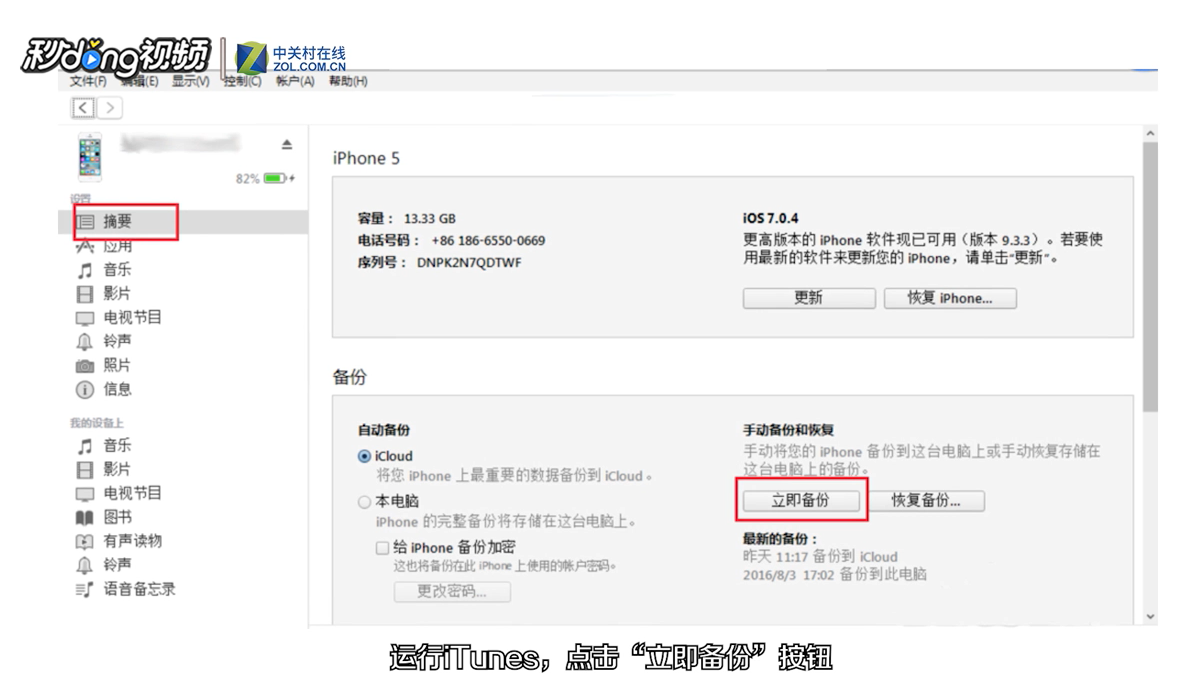Open 电视节目 icon under 我的设备上
Viewport: 1187px width, 678px height.
[x=85, y=494]
